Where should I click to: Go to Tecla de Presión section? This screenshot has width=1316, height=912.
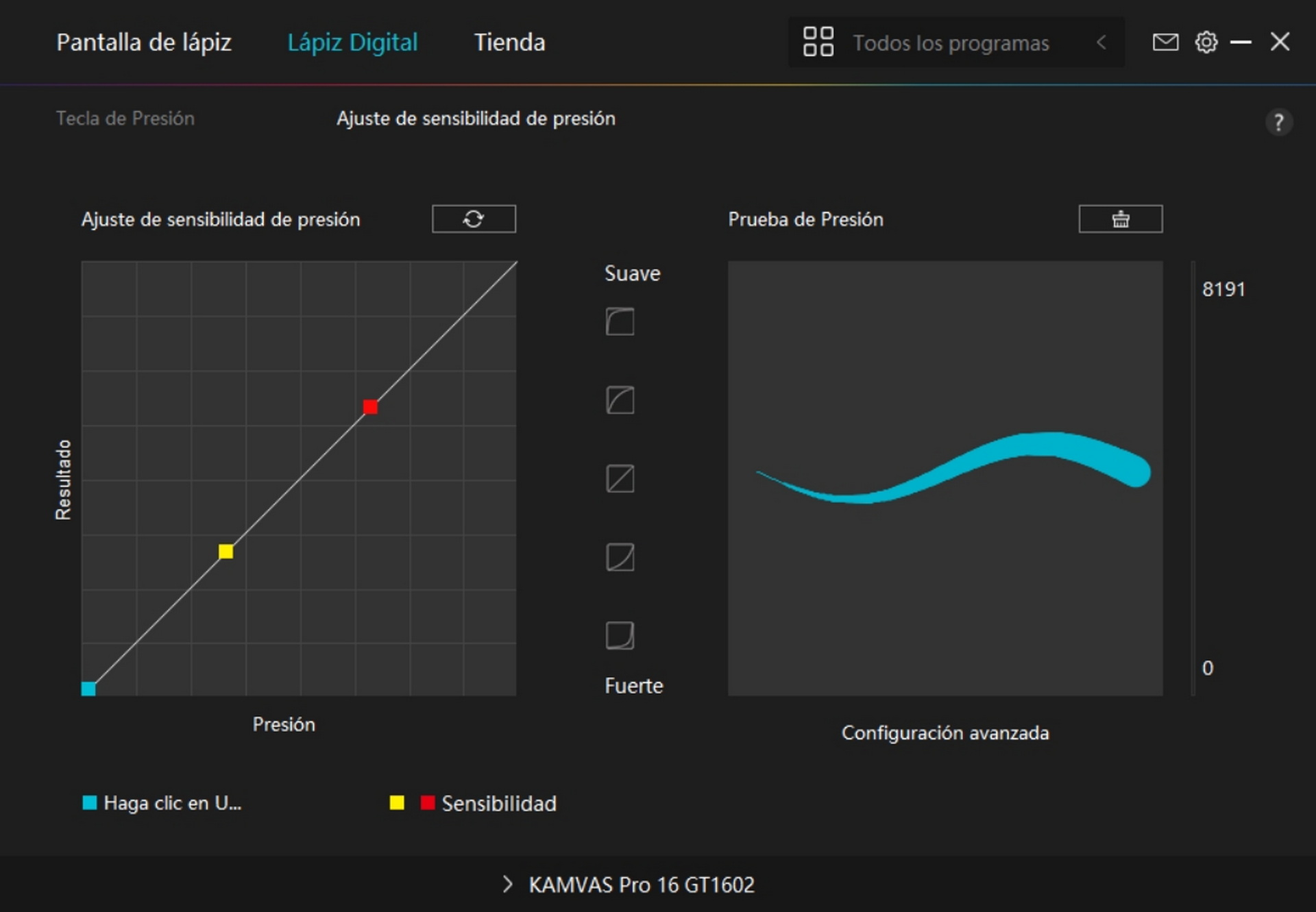pyautogui.click(x=125, y=119)
